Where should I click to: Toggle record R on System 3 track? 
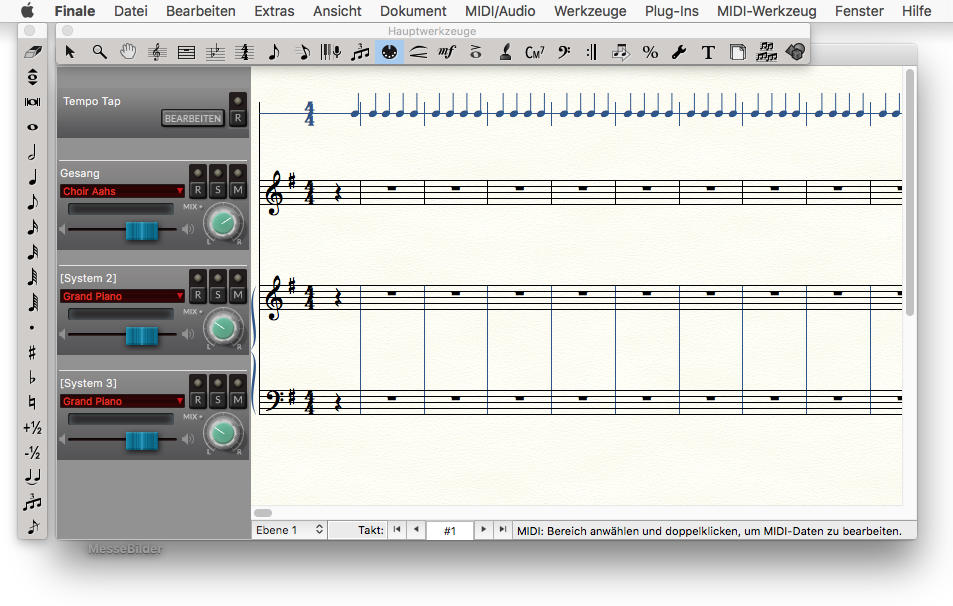(198, 401)
